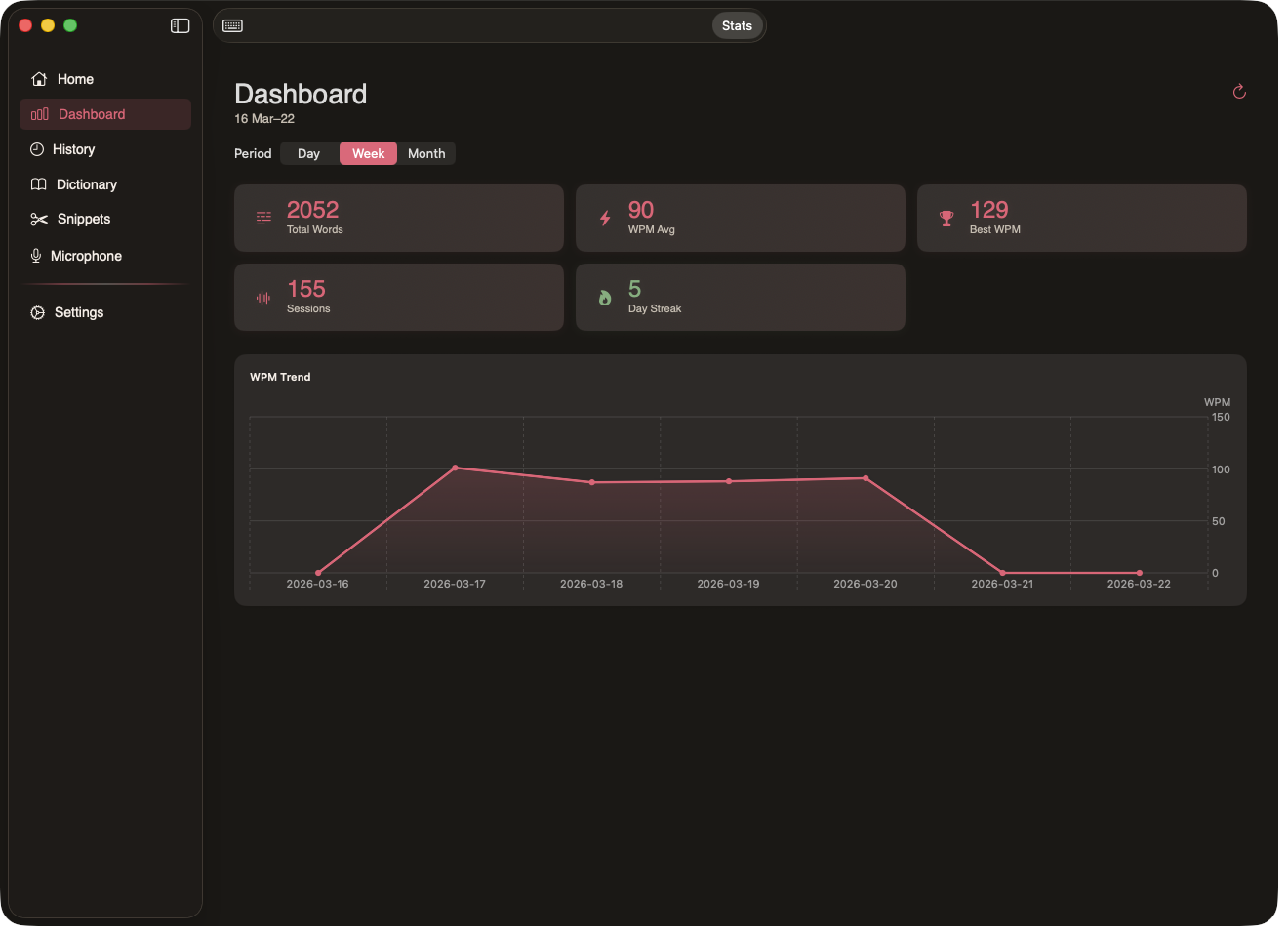The width and height of the screenshot is (1288, 936).
Task: Click the Sessions stat card
Action: point(398,297)
